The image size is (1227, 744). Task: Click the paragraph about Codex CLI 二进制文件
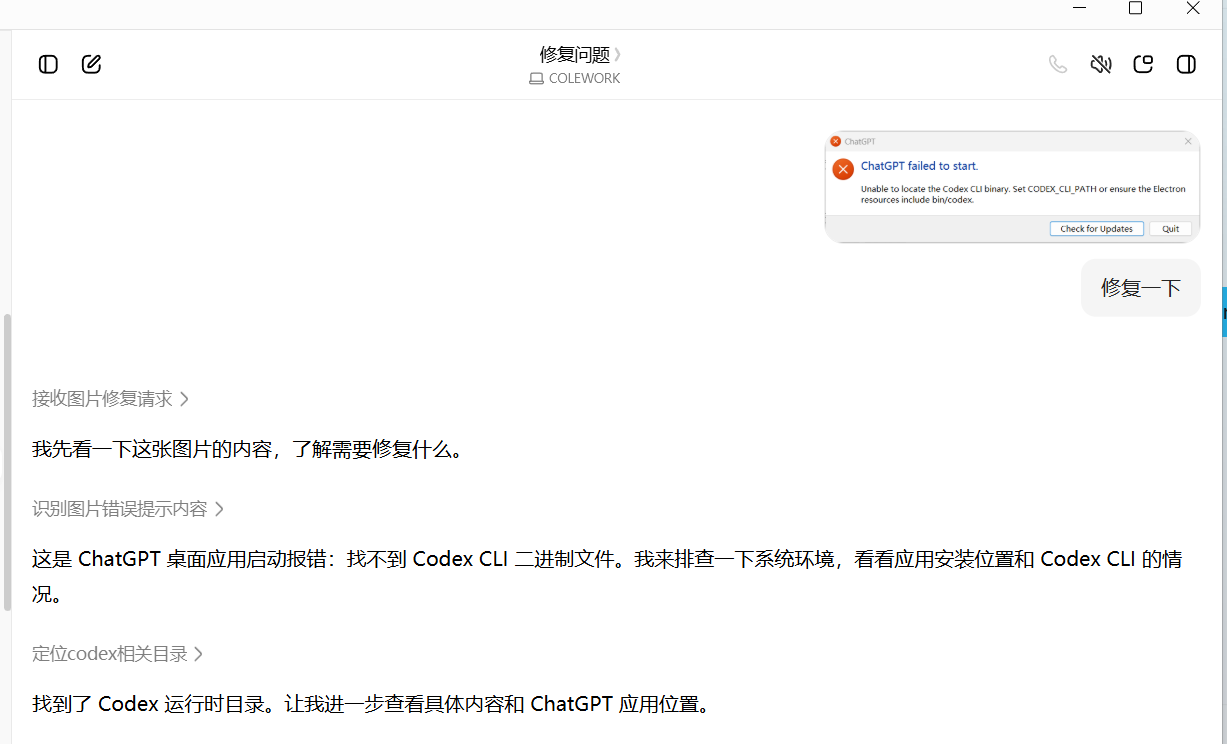point(607,577)
